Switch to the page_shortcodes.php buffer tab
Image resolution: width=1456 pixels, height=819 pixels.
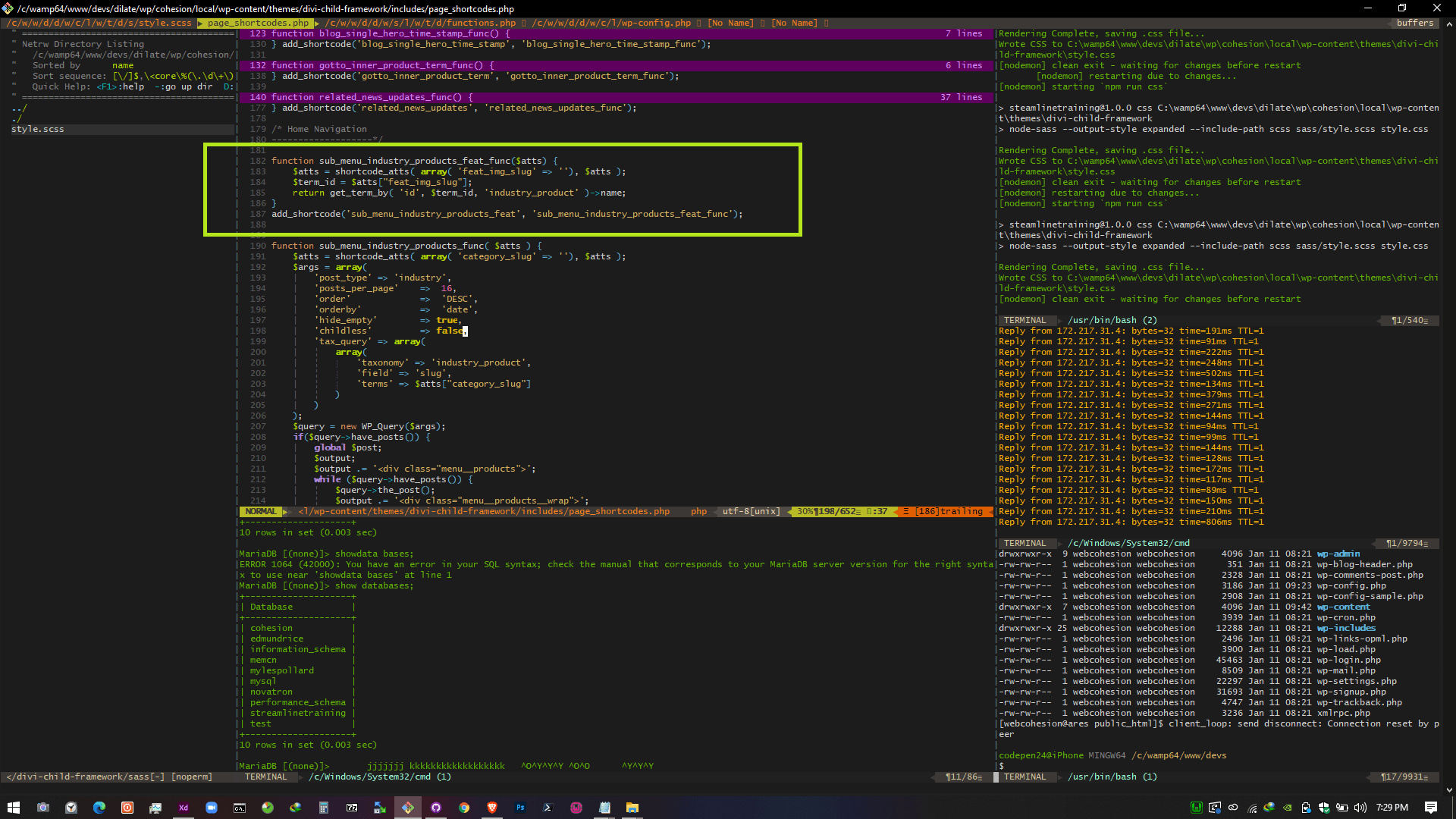[259, 23]
